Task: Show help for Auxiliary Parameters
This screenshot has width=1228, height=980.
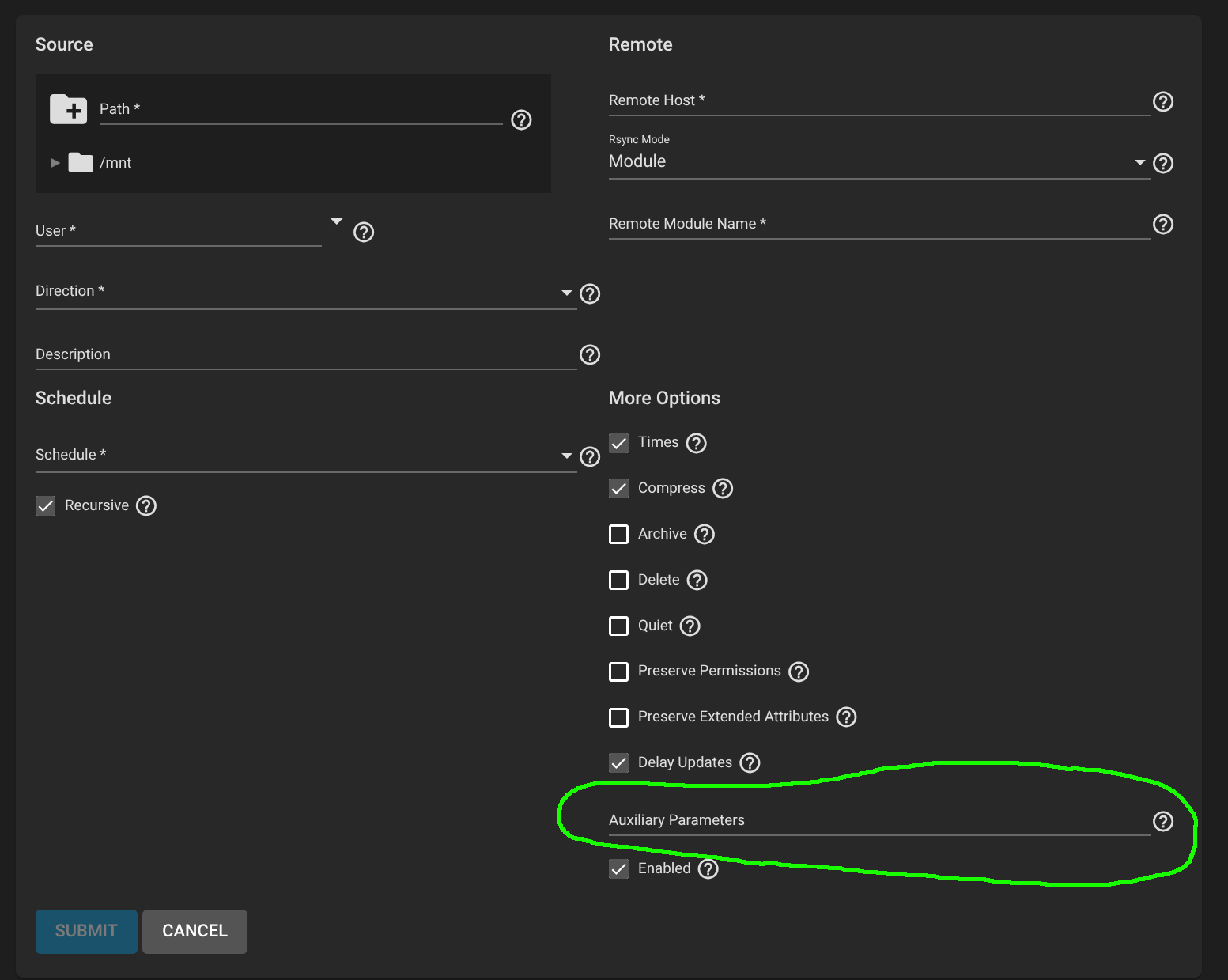Action: (x=1163, y=821)
